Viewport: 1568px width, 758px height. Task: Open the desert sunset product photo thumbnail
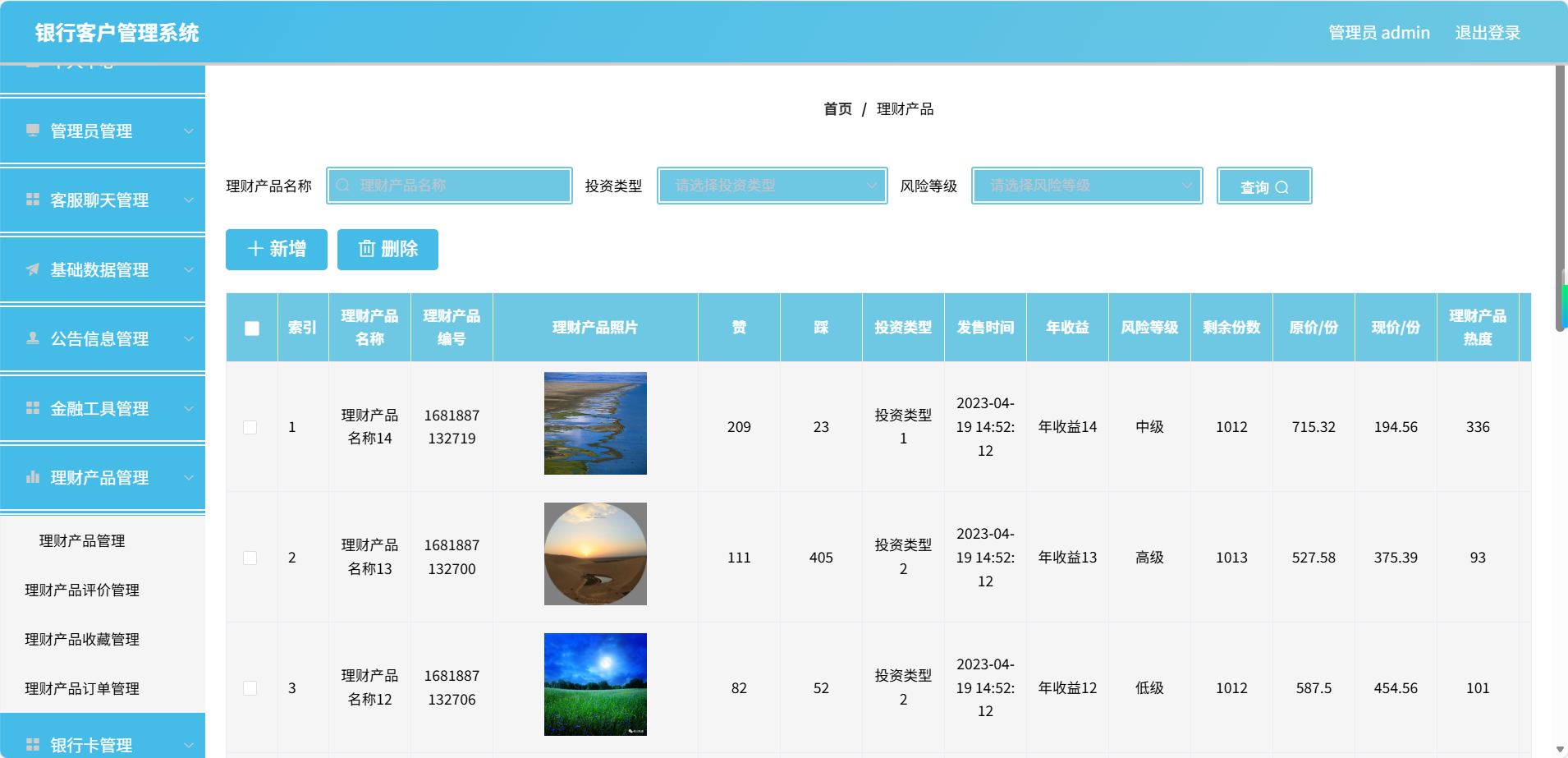(x=595, y=554)
